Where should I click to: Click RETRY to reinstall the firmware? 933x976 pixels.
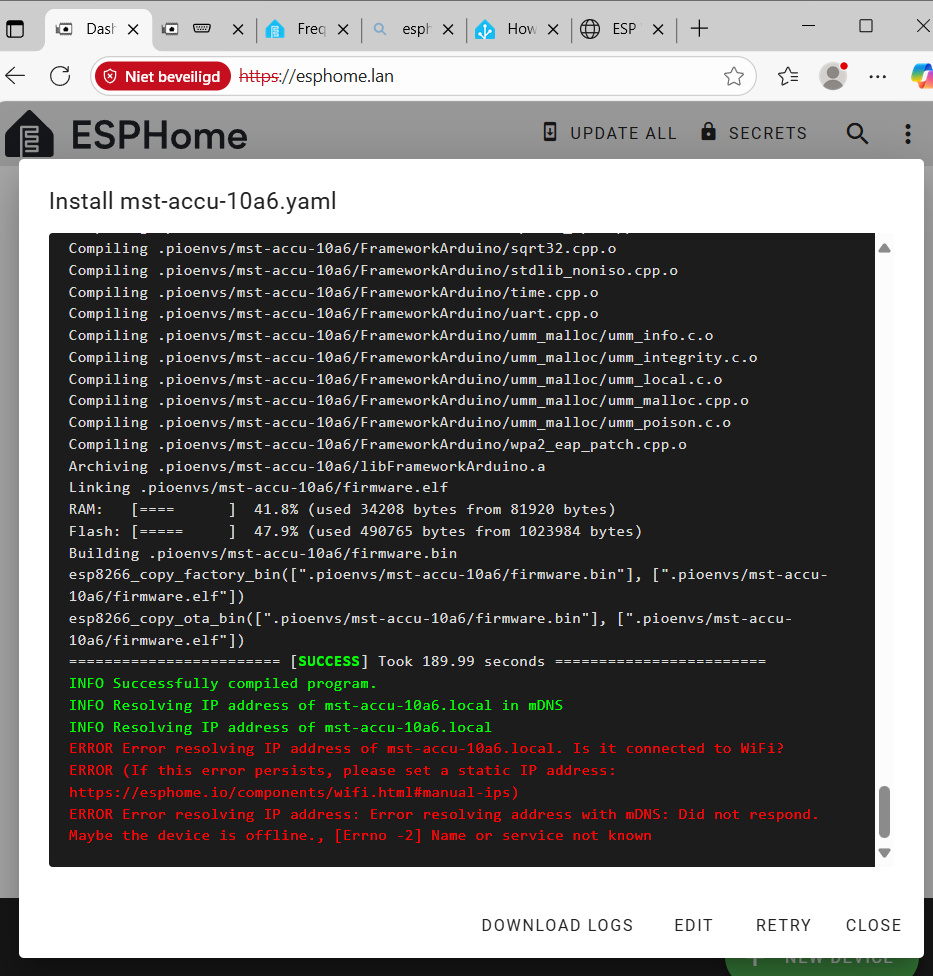[x=783, y=925]
